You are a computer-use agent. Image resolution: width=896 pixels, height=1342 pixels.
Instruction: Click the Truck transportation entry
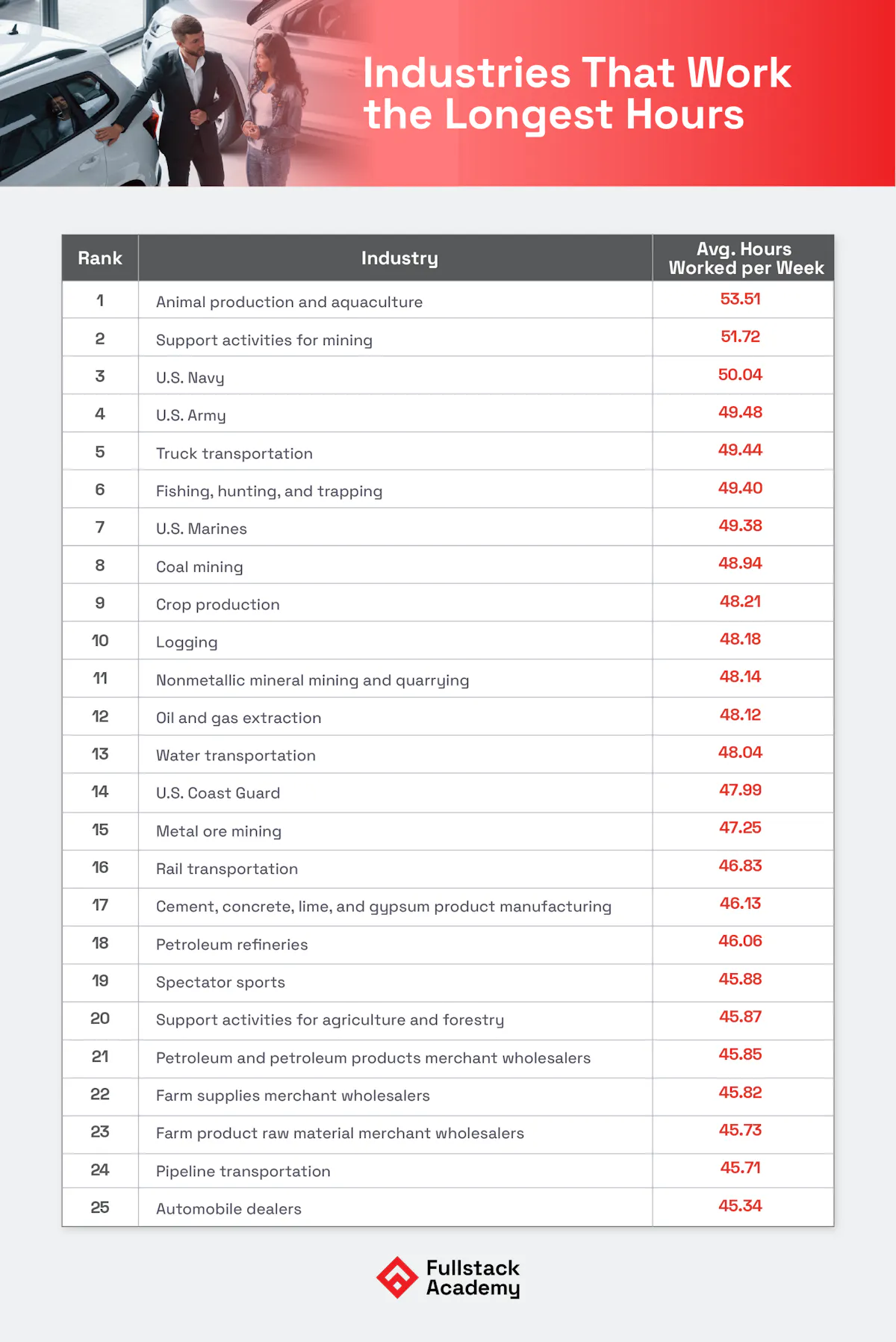pyautogui.click(x=234, y=453)
